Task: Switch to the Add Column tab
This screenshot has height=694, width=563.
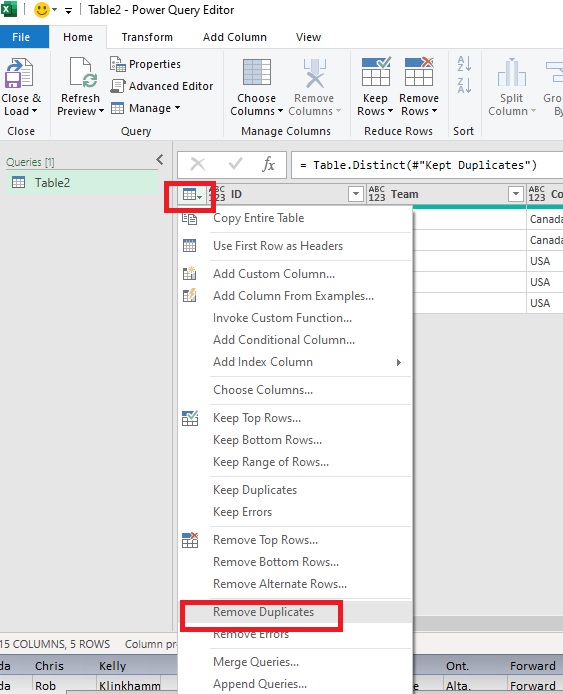Action: pos(235,37)
